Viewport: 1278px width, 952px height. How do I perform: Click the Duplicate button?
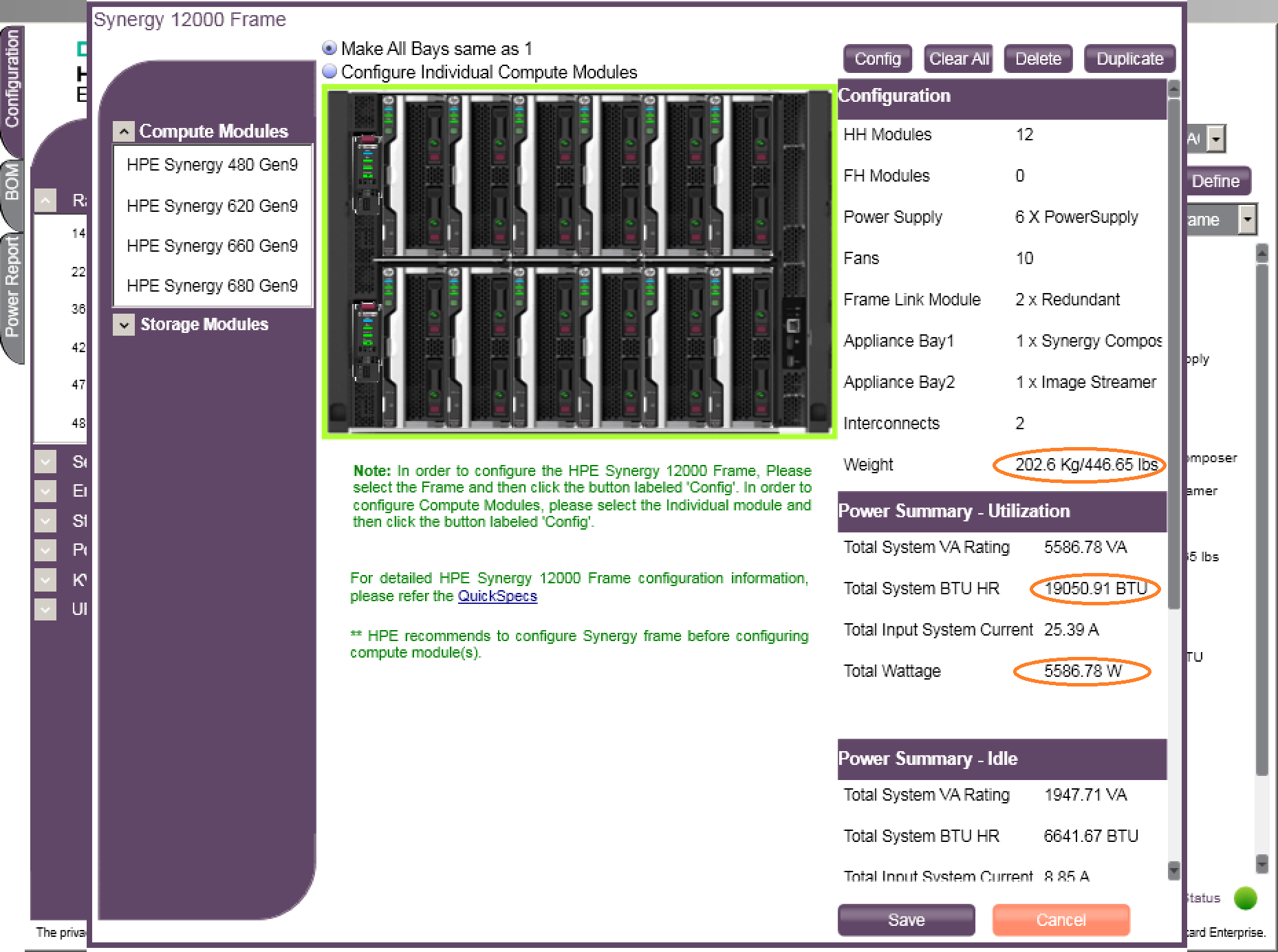pyautogui.click(x=1129, y=58)
